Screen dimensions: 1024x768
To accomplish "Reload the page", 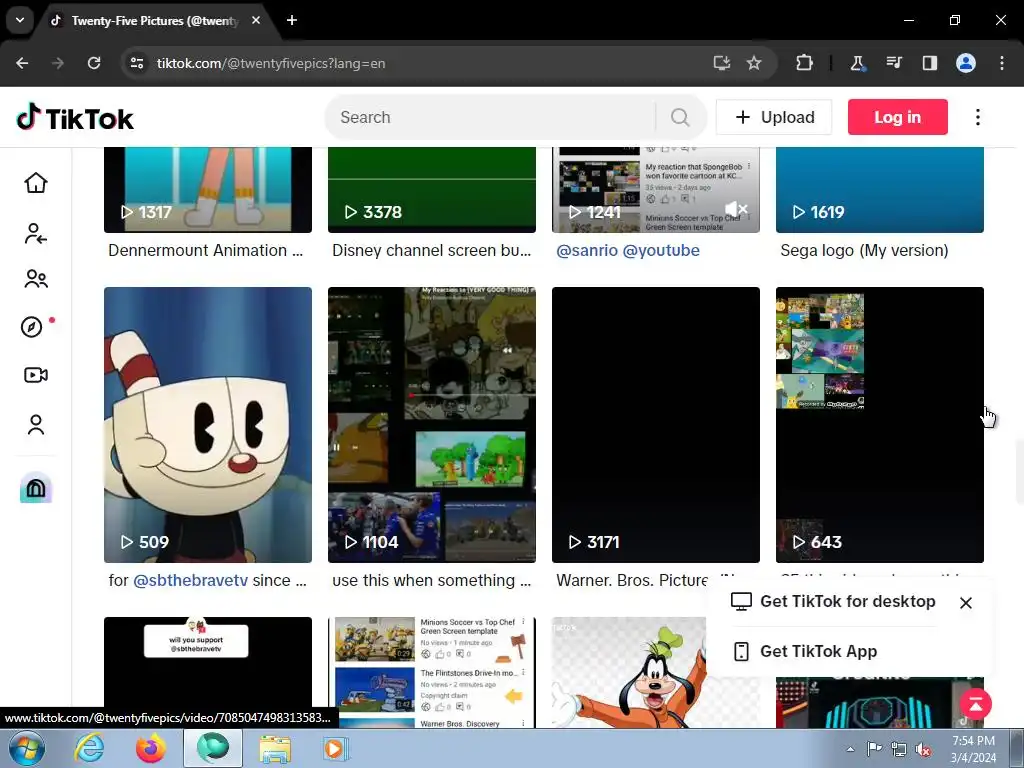I will (x=94, y=63).
